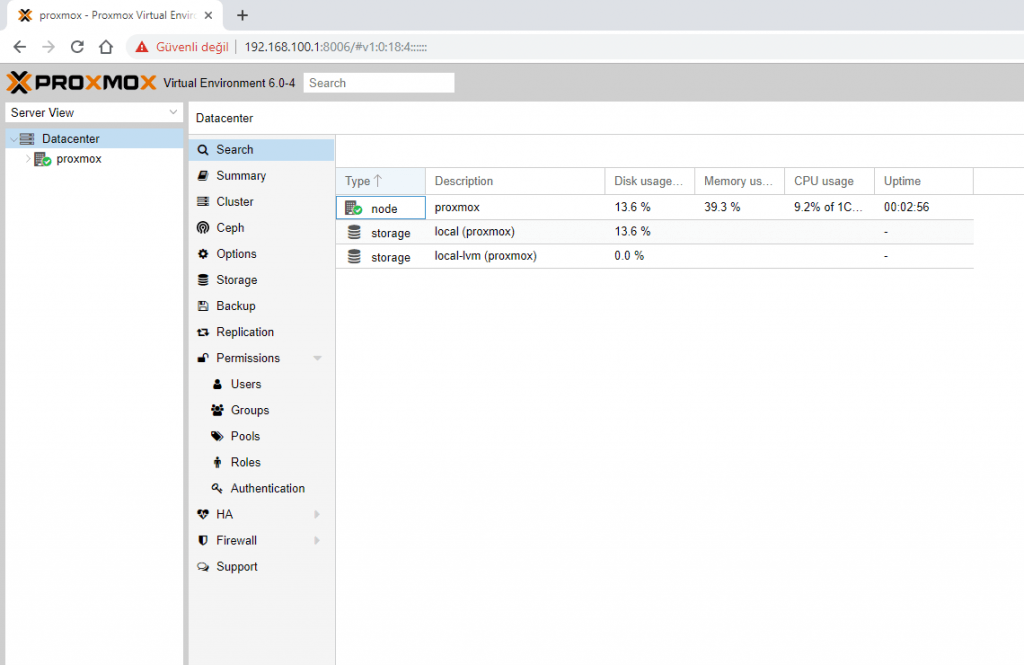Expand the proxmox node in tree
This screenshot has width=1024, height=665.
[x=27, y=159]
